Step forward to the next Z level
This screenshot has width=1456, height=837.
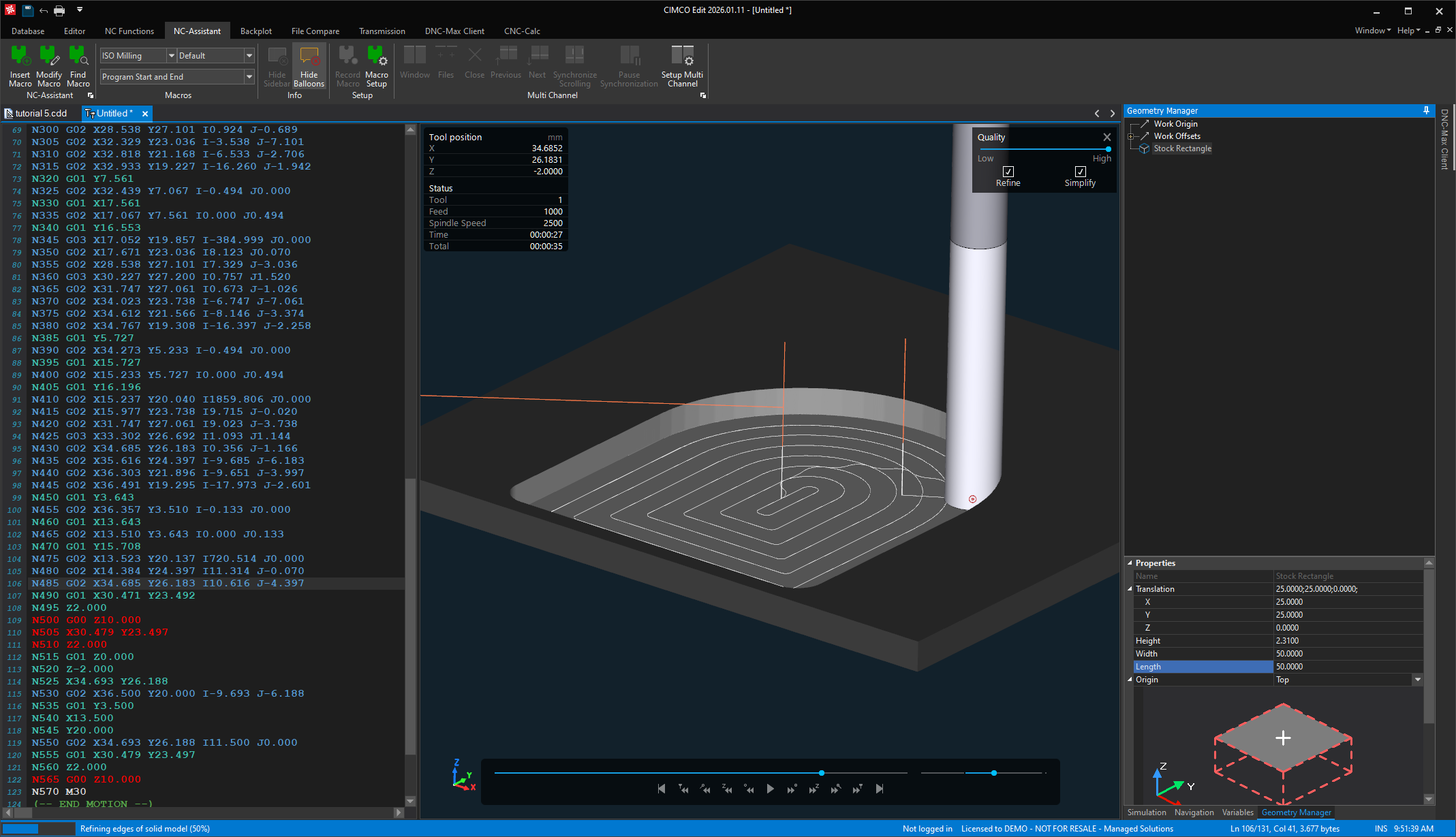click(814, 789)
